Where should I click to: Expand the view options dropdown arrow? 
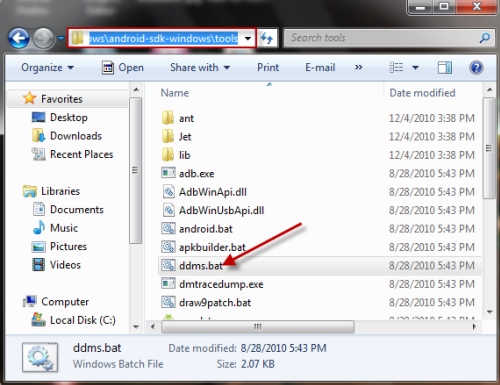pos(415,68)
